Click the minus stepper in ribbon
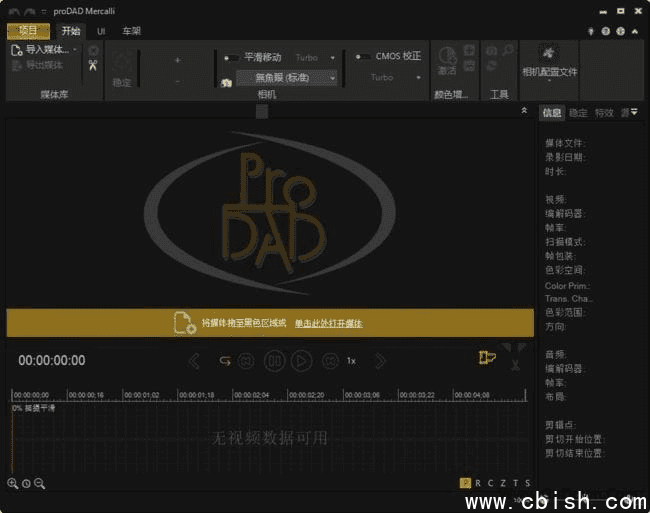 [x=177, y=82]
